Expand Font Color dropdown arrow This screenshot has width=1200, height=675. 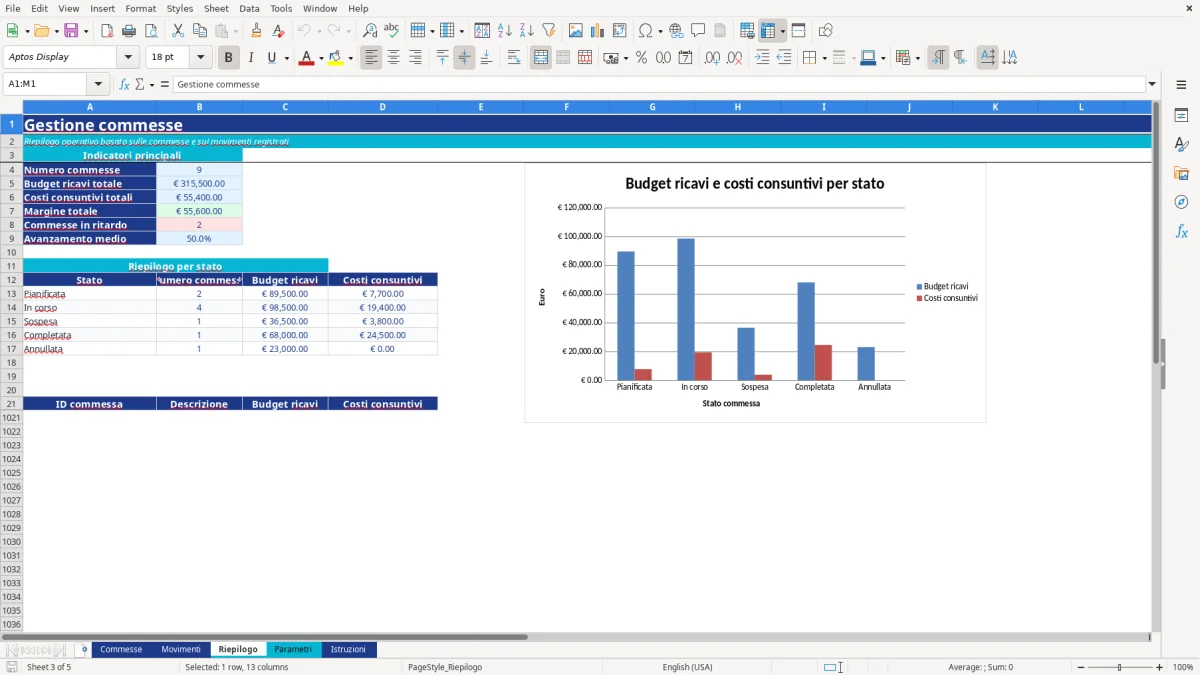[321, 58]
